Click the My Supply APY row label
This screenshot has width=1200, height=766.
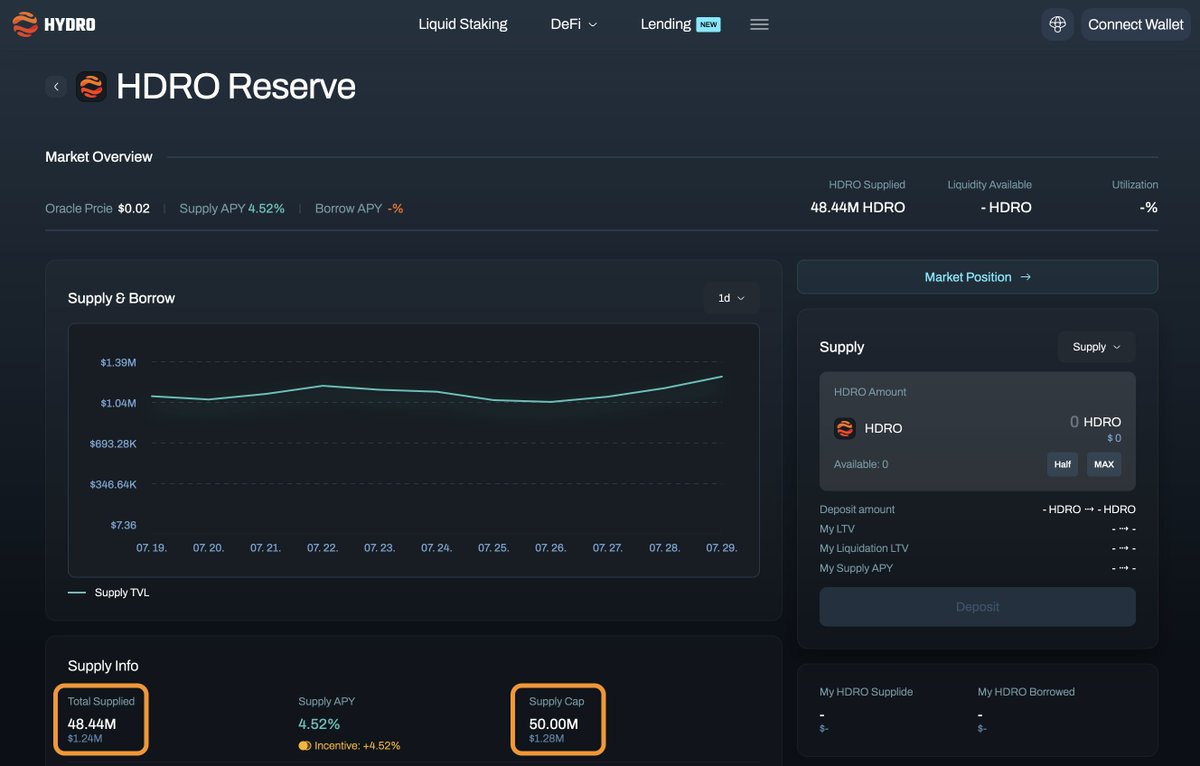coord(856,568)
